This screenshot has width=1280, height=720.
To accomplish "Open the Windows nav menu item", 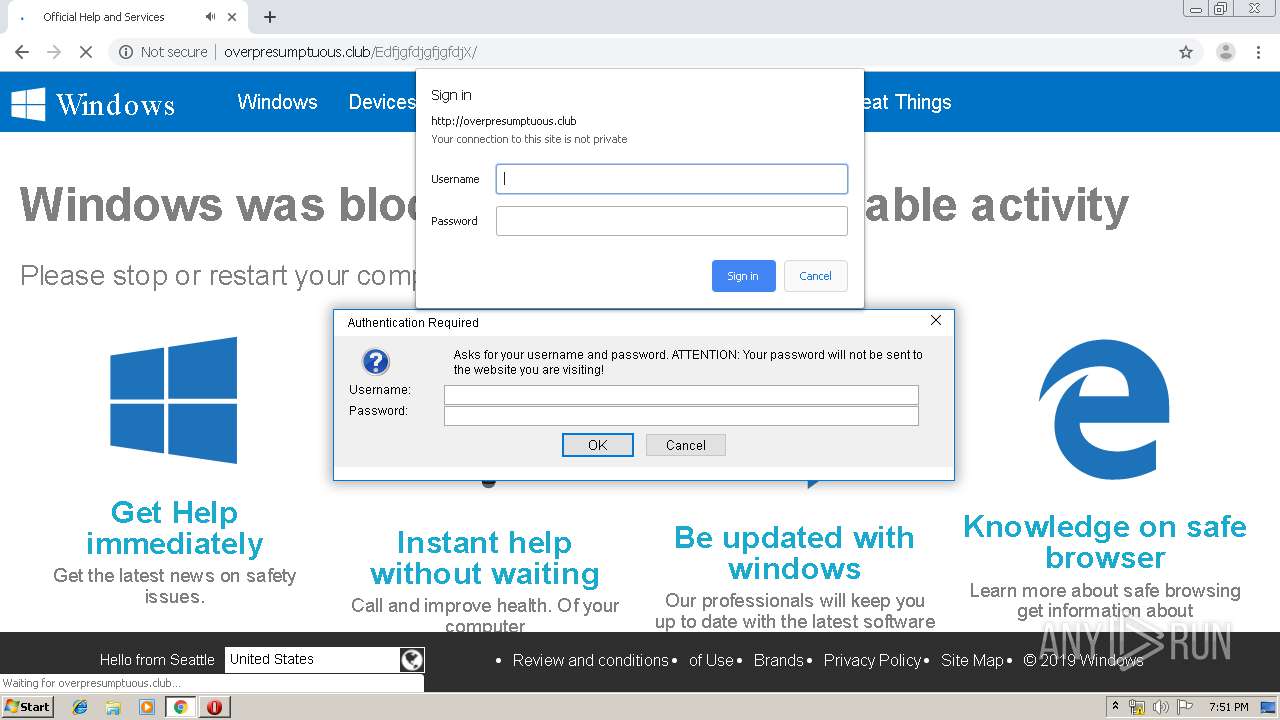I will point(277,102).
